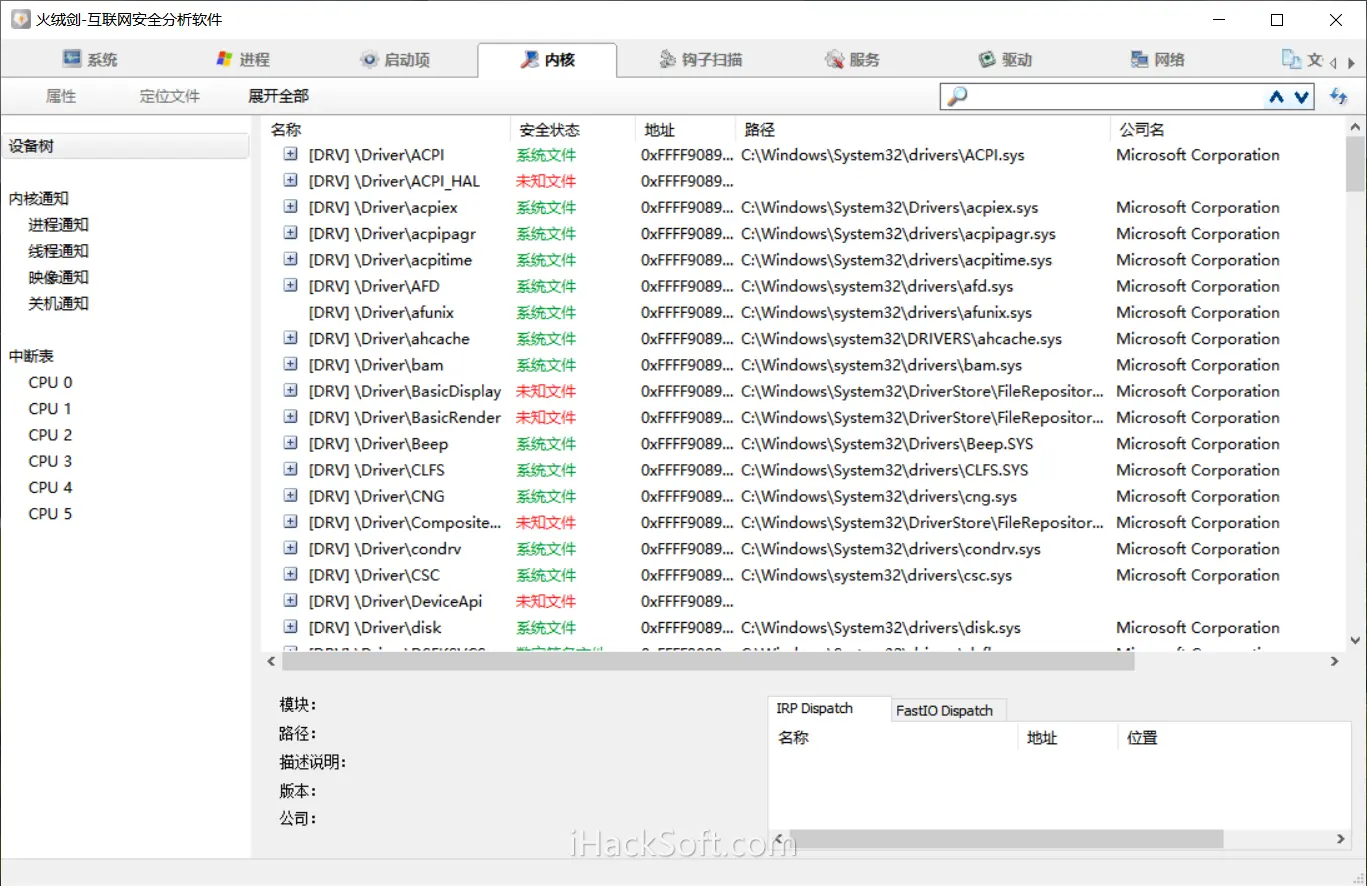Select CPU 0 under 中断表
The height and width of the screenshot is (886, 1367).
50,382
